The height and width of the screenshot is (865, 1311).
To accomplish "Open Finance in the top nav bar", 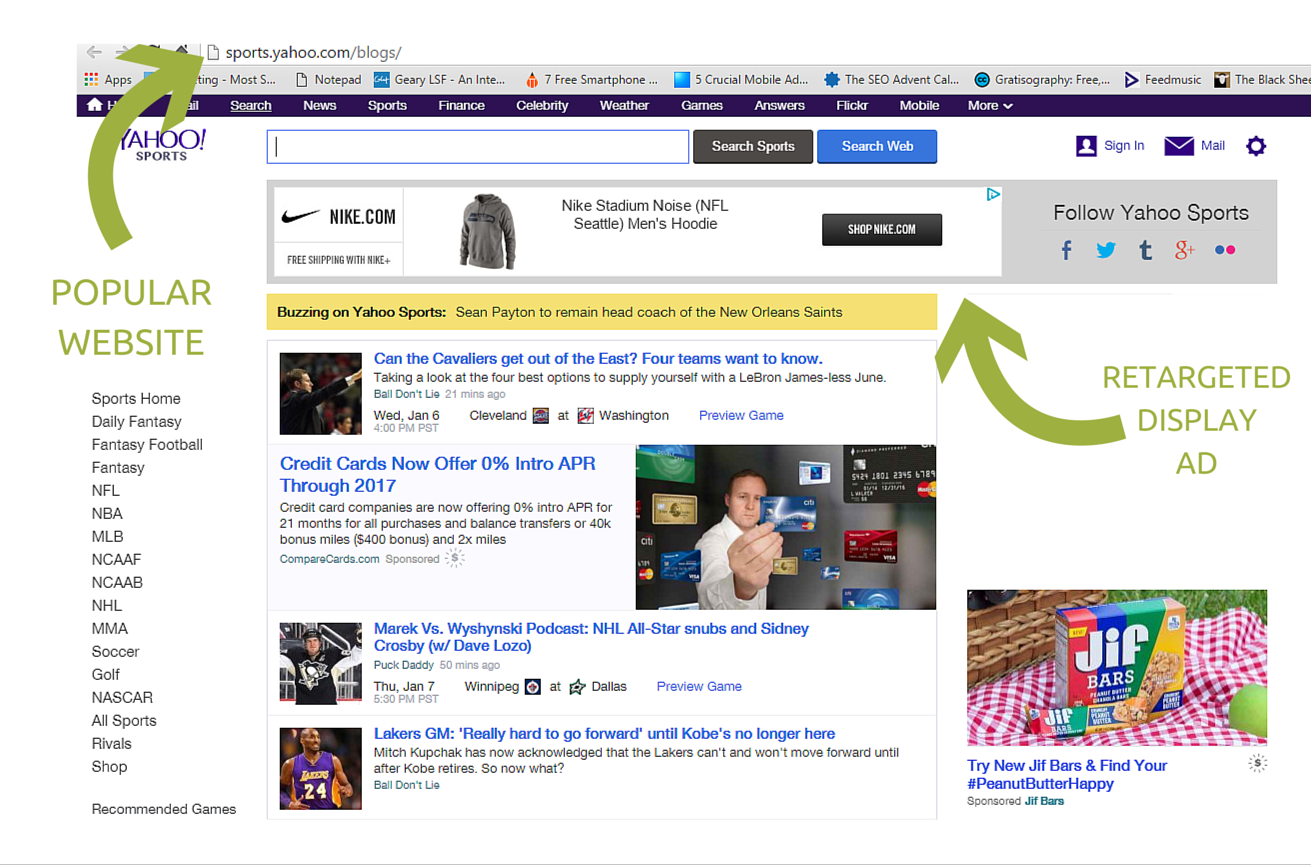I will click(461, 105).
